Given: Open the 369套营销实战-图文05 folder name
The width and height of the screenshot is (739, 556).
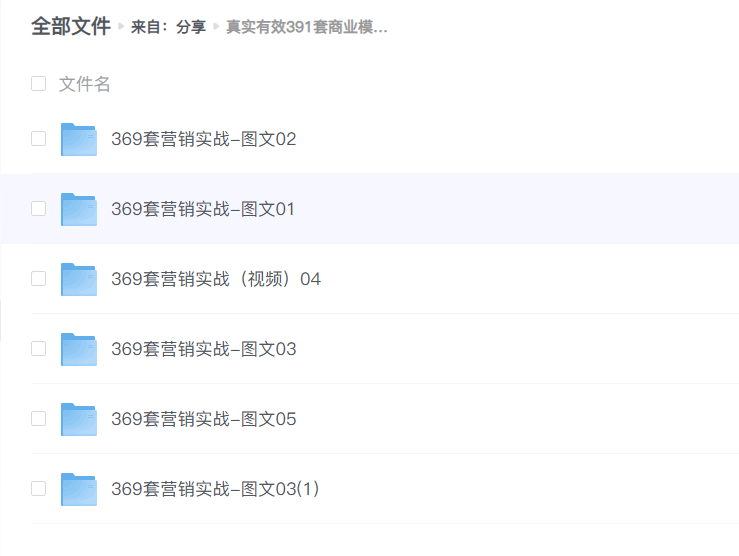Looking at the screenshot, I should click(204, 419).
